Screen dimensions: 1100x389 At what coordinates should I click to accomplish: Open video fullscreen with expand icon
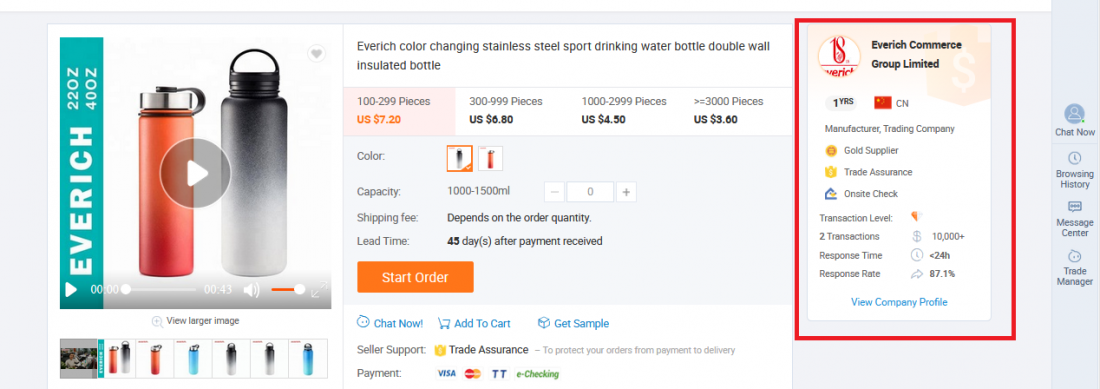click(x=320, y=289)
